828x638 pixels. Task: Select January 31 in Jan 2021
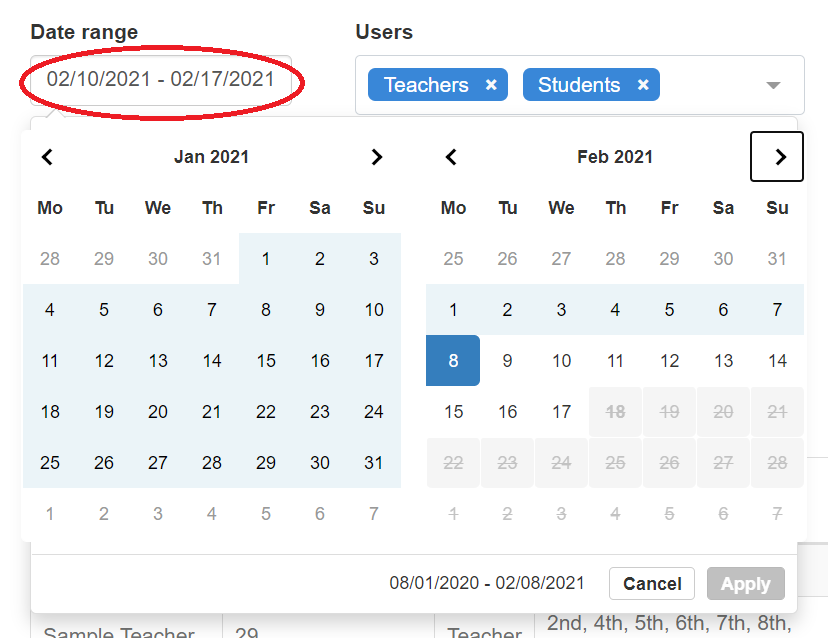tap(373, 463)
